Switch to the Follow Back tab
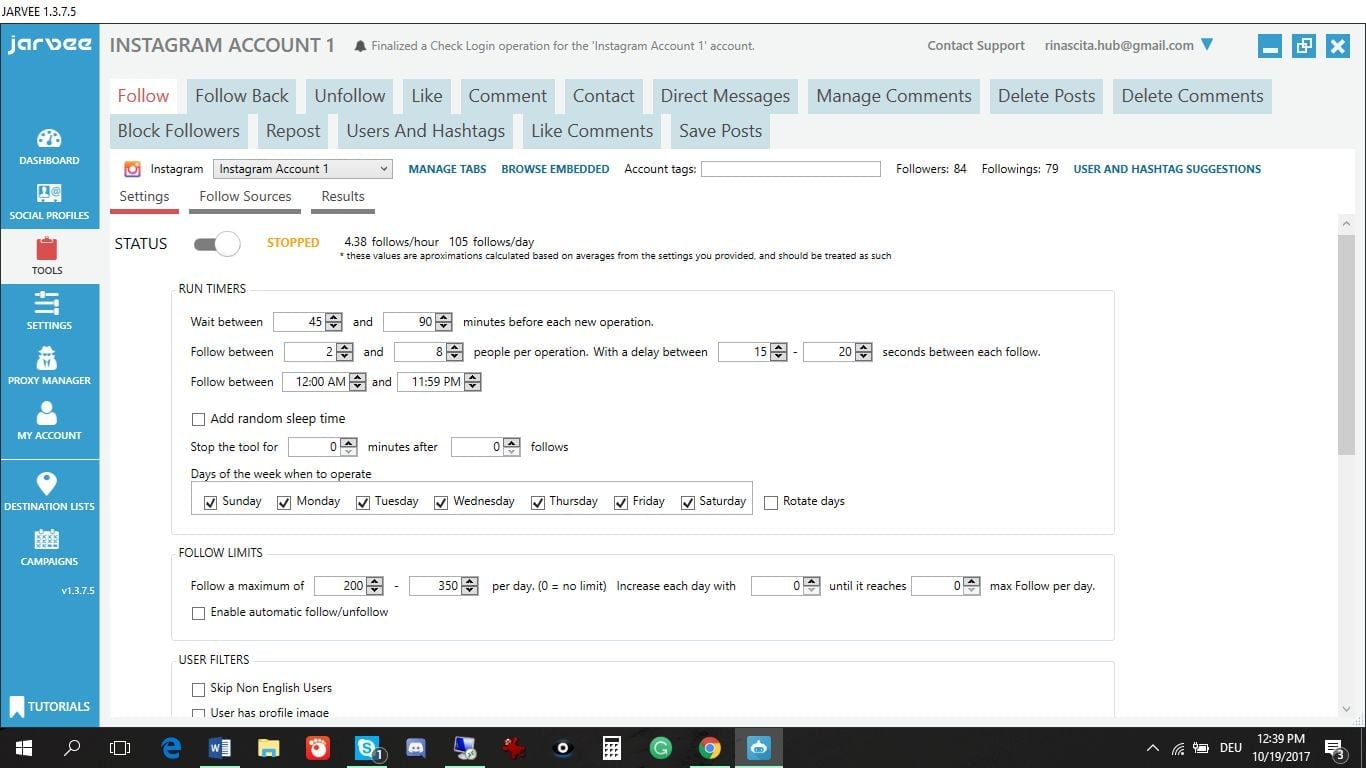Image resolution: width=1366 pixels, height=768 pixels. (242, 96)
